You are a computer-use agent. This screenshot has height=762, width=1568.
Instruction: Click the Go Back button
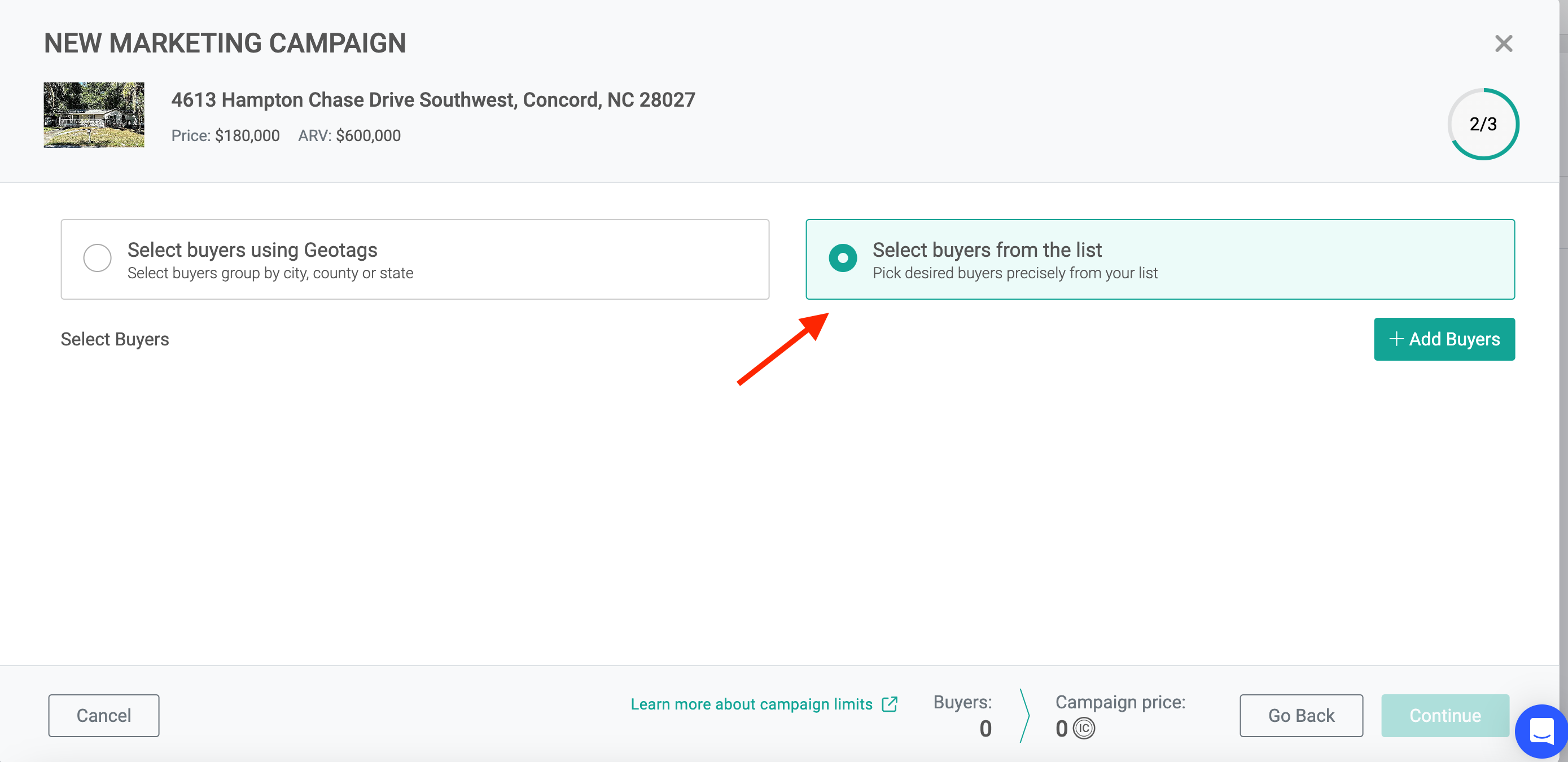coord(1302,715)
